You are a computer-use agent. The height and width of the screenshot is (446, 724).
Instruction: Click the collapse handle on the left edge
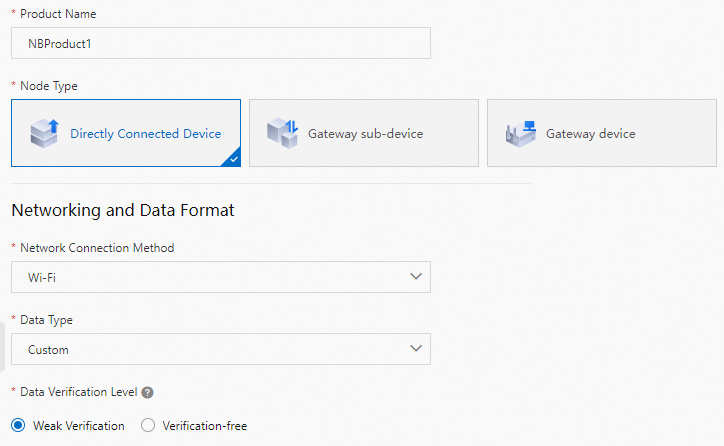(2, 347)
